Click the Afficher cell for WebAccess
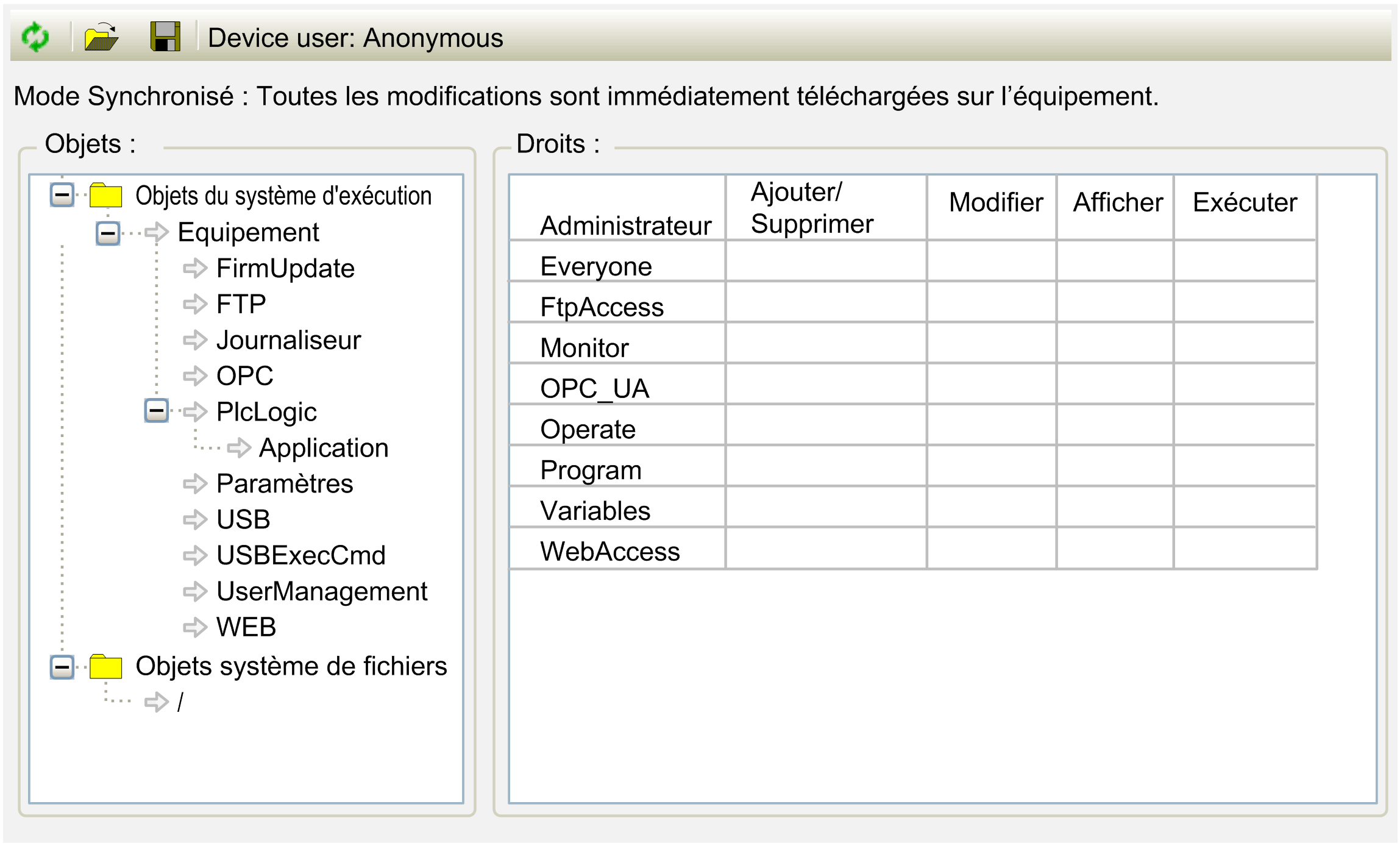The width and height of the screenshot is (1400, 846). coord(1114,549)
